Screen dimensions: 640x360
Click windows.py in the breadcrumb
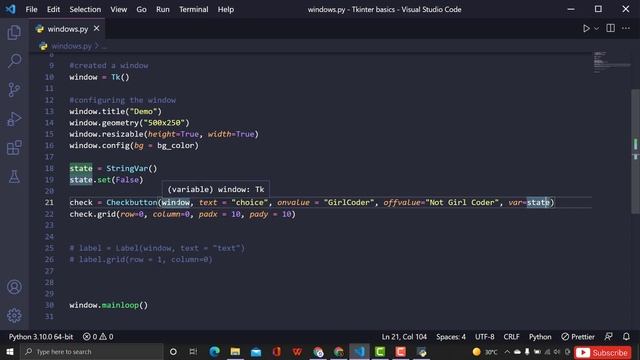(x=71, y=46)
